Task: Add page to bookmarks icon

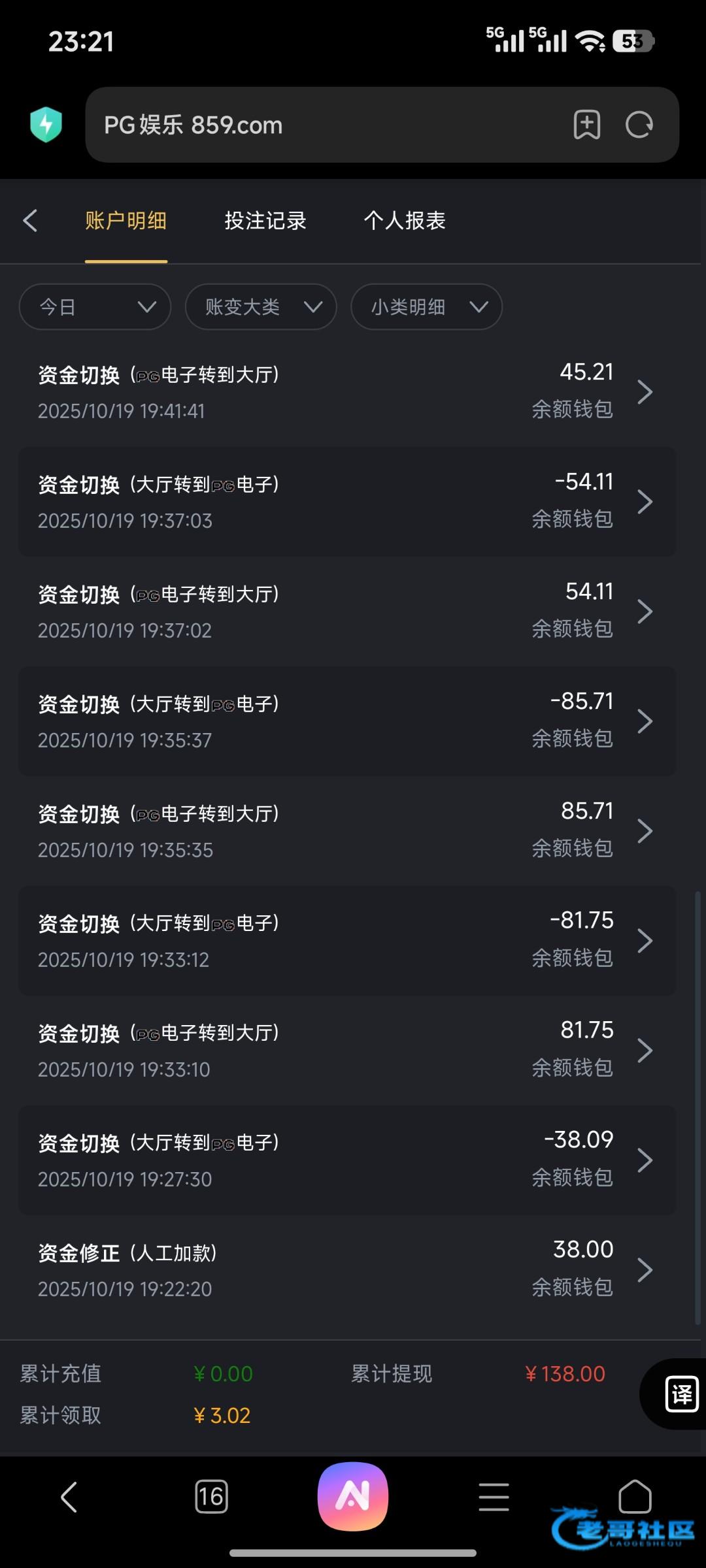Action: (x=586, y=124)
